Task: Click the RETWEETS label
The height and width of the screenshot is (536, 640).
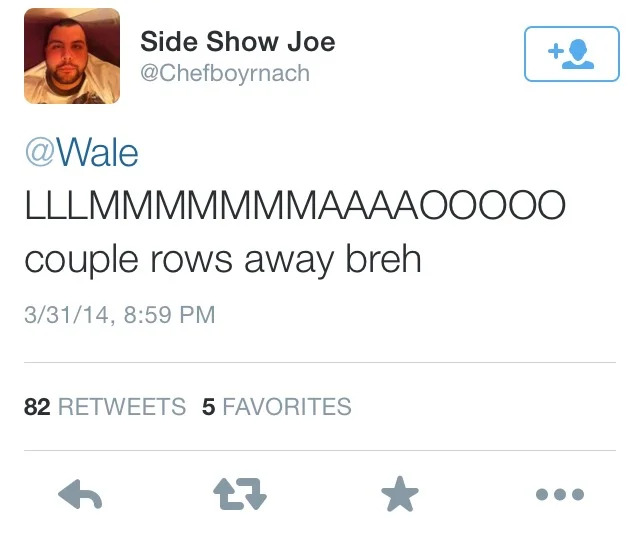Action: 122,407
